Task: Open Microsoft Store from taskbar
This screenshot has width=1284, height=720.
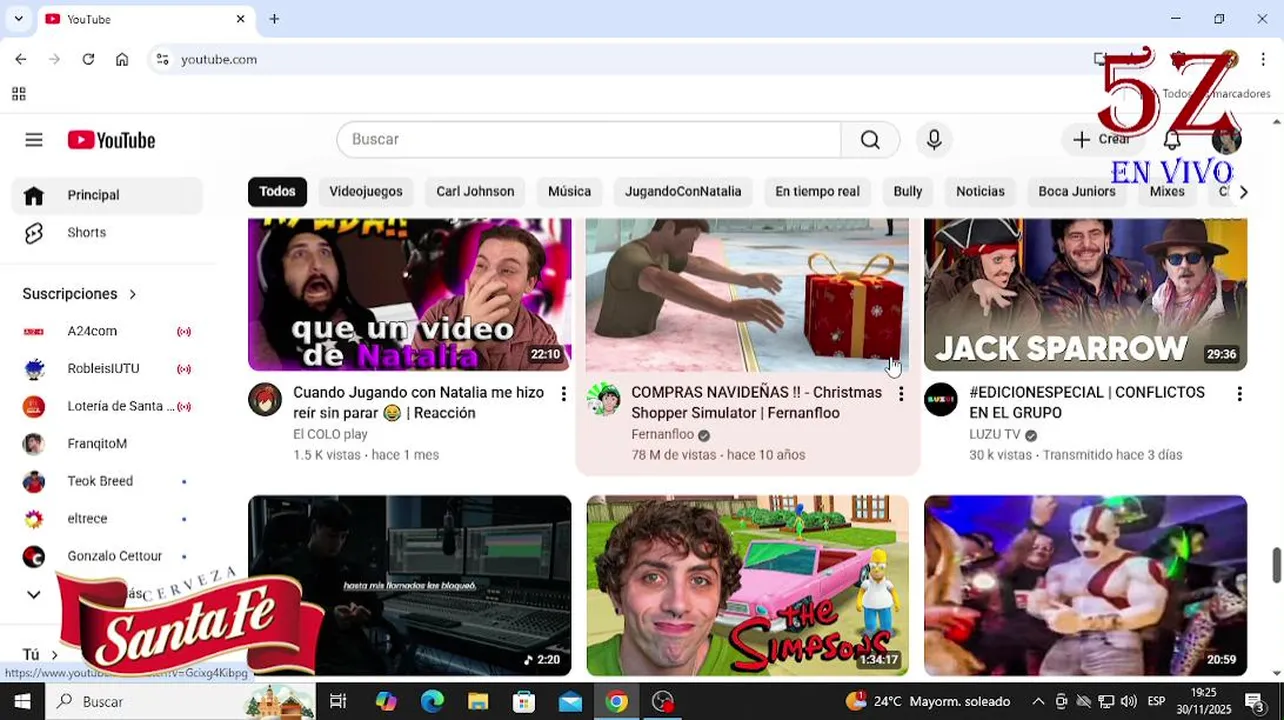Action: [x=524, y=701]
